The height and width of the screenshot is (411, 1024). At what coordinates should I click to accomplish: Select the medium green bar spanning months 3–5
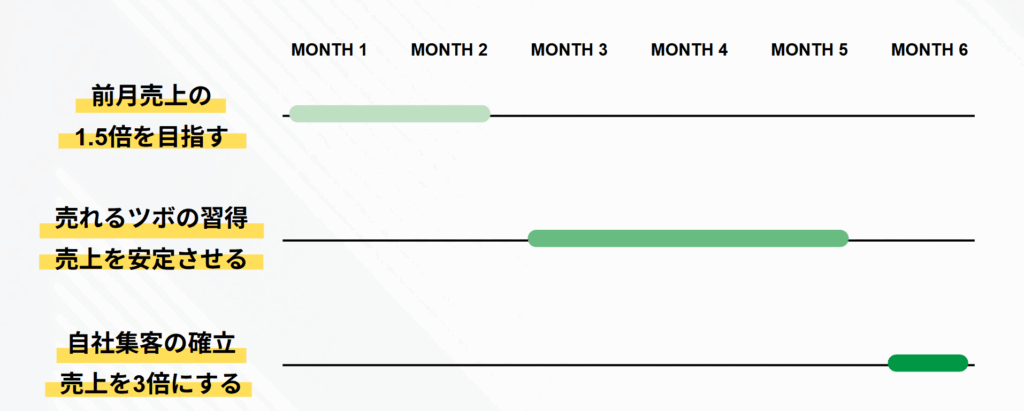click(688, 238)
